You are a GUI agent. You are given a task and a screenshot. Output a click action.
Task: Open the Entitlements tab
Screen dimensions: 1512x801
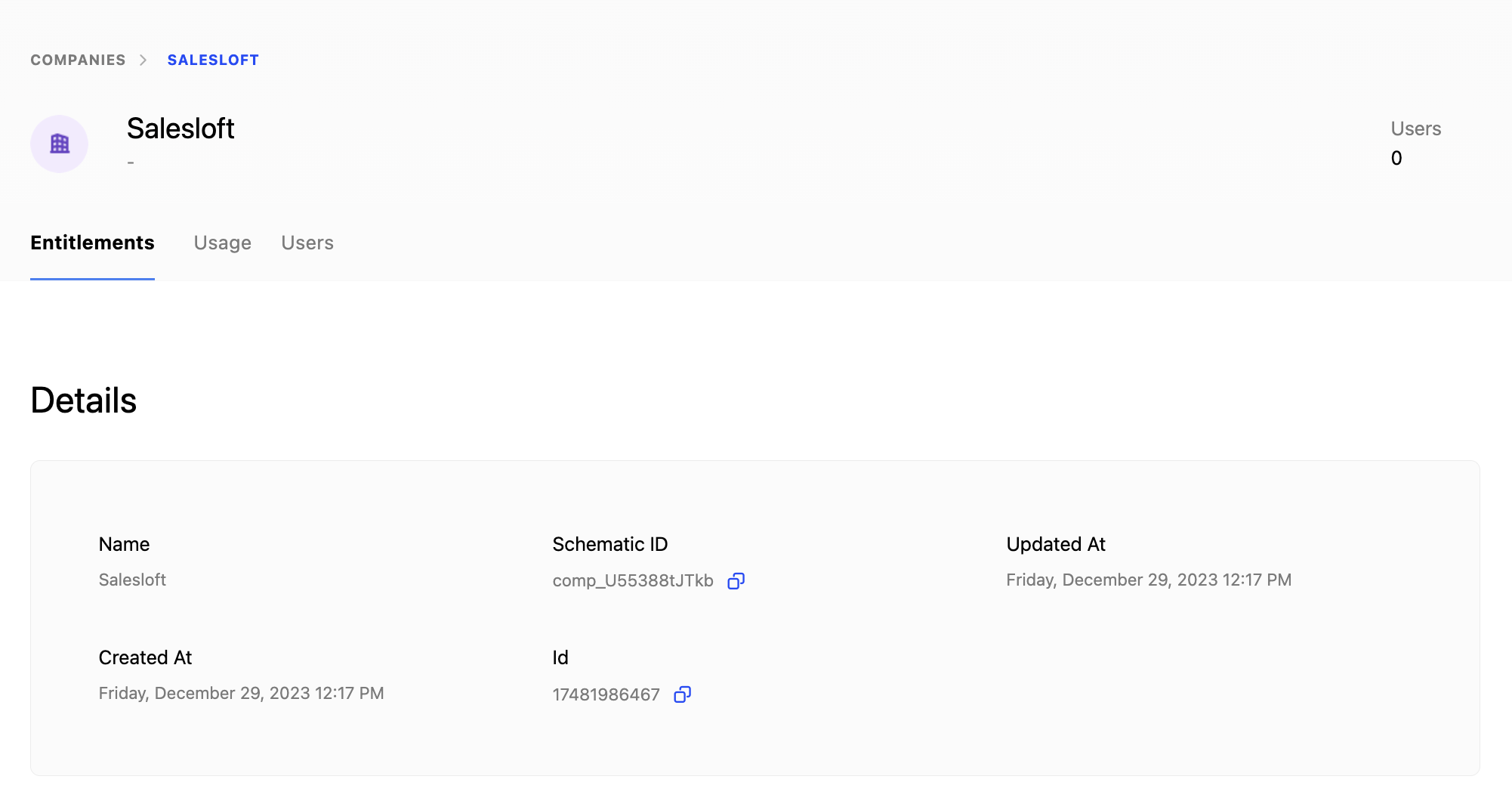(92, 243)
